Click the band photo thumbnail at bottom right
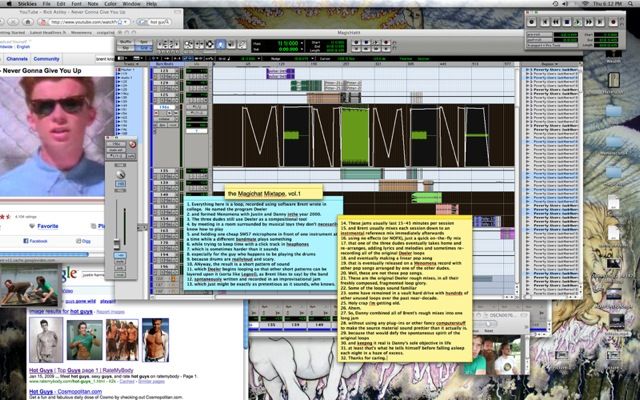 coord(494,355)
